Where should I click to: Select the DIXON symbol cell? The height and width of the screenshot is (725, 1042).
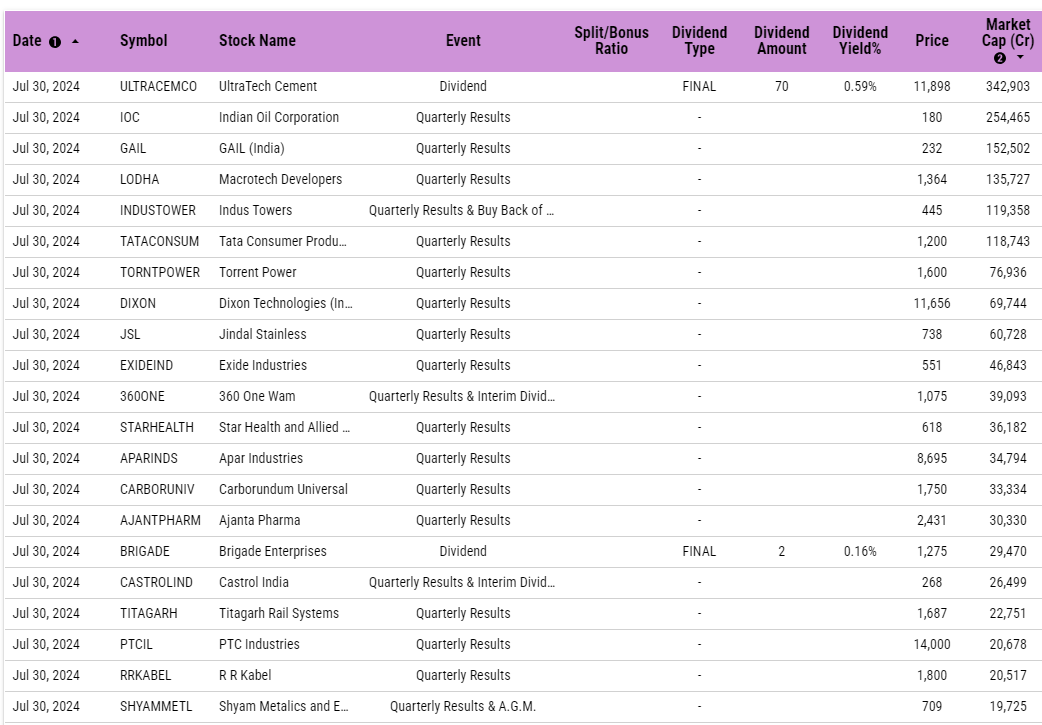138,304
